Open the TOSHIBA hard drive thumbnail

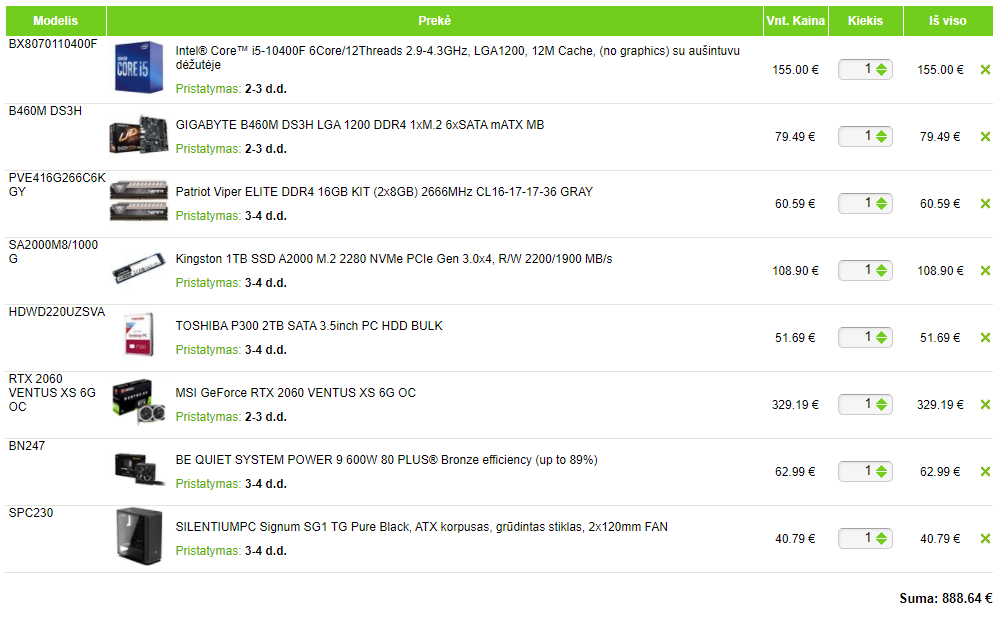click(x=139, y=335)
